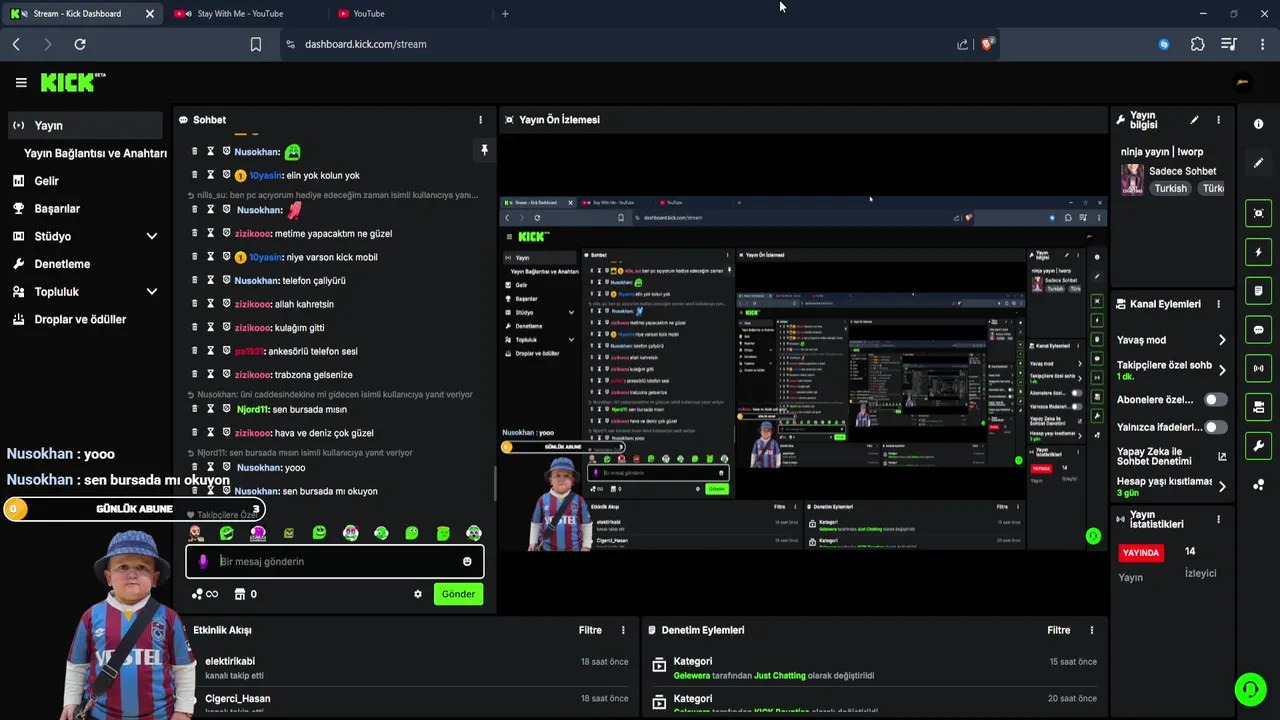The height and width of the screenshot is (720, 1280).
Task: Click the emoji picker in the message box
Action: (x=467, y=561)
